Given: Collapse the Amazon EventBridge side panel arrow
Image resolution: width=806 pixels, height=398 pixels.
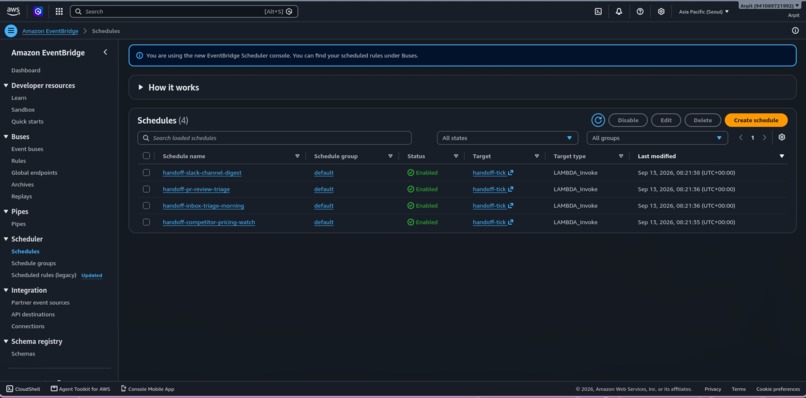Looking at the screenshot, I should (105, 52).
